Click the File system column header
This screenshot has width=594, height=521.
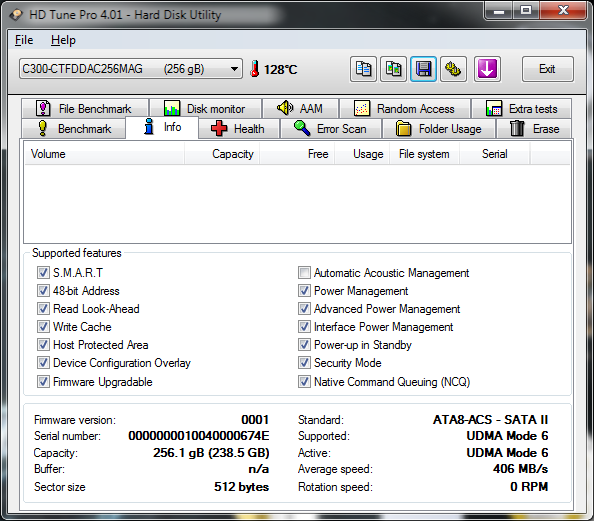[425, 154]
